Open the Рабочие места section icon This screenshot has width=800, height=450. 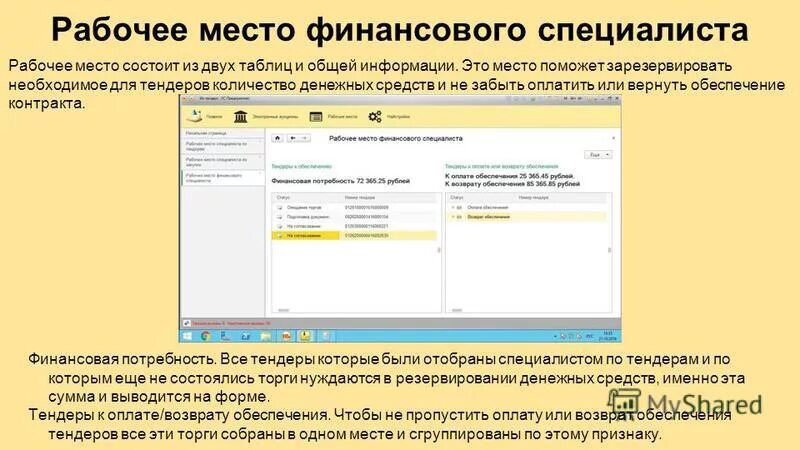point(316,117)
